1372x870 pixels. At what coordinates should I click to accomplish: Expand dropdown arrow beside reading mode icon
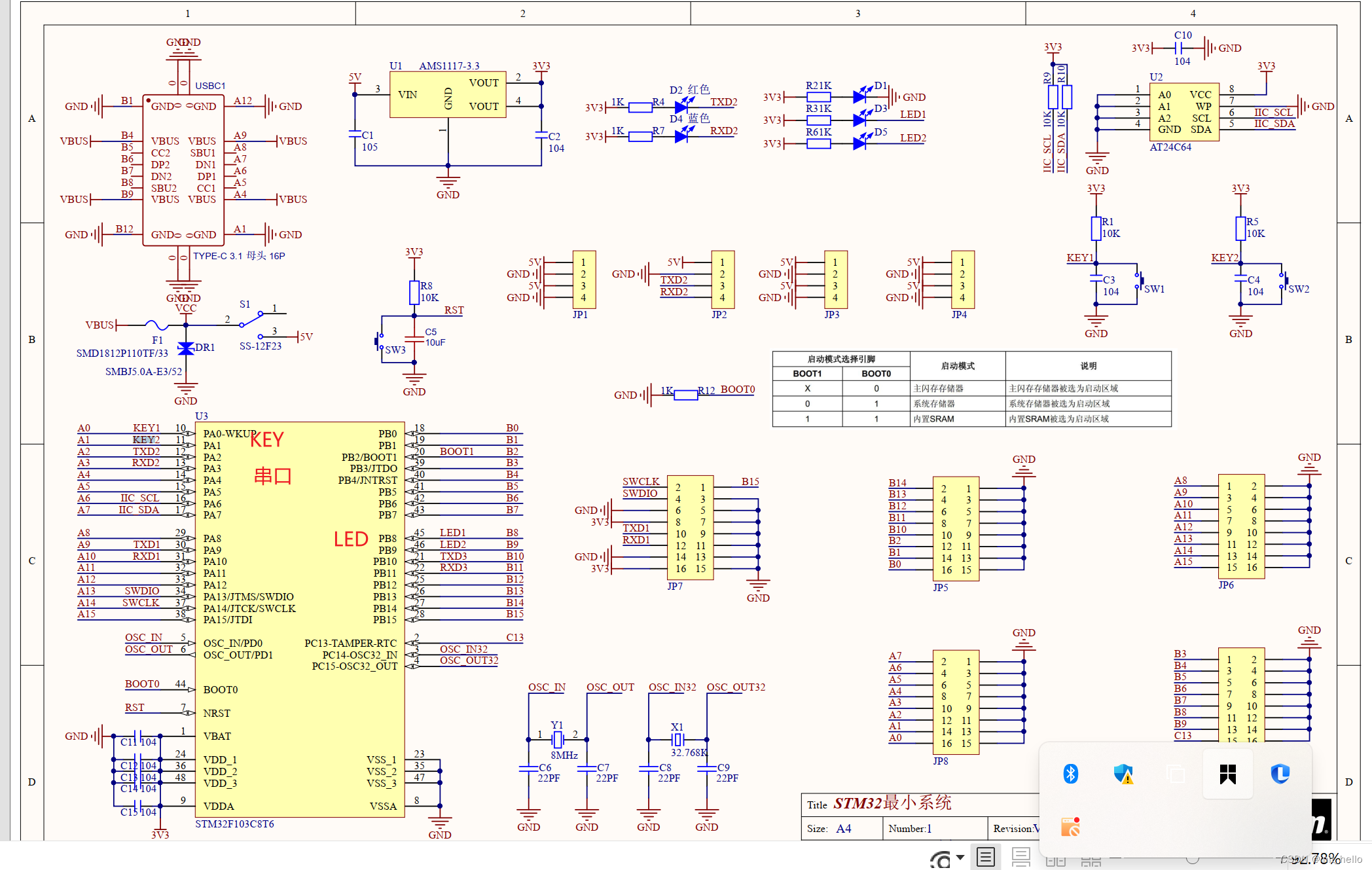[960, 857]
